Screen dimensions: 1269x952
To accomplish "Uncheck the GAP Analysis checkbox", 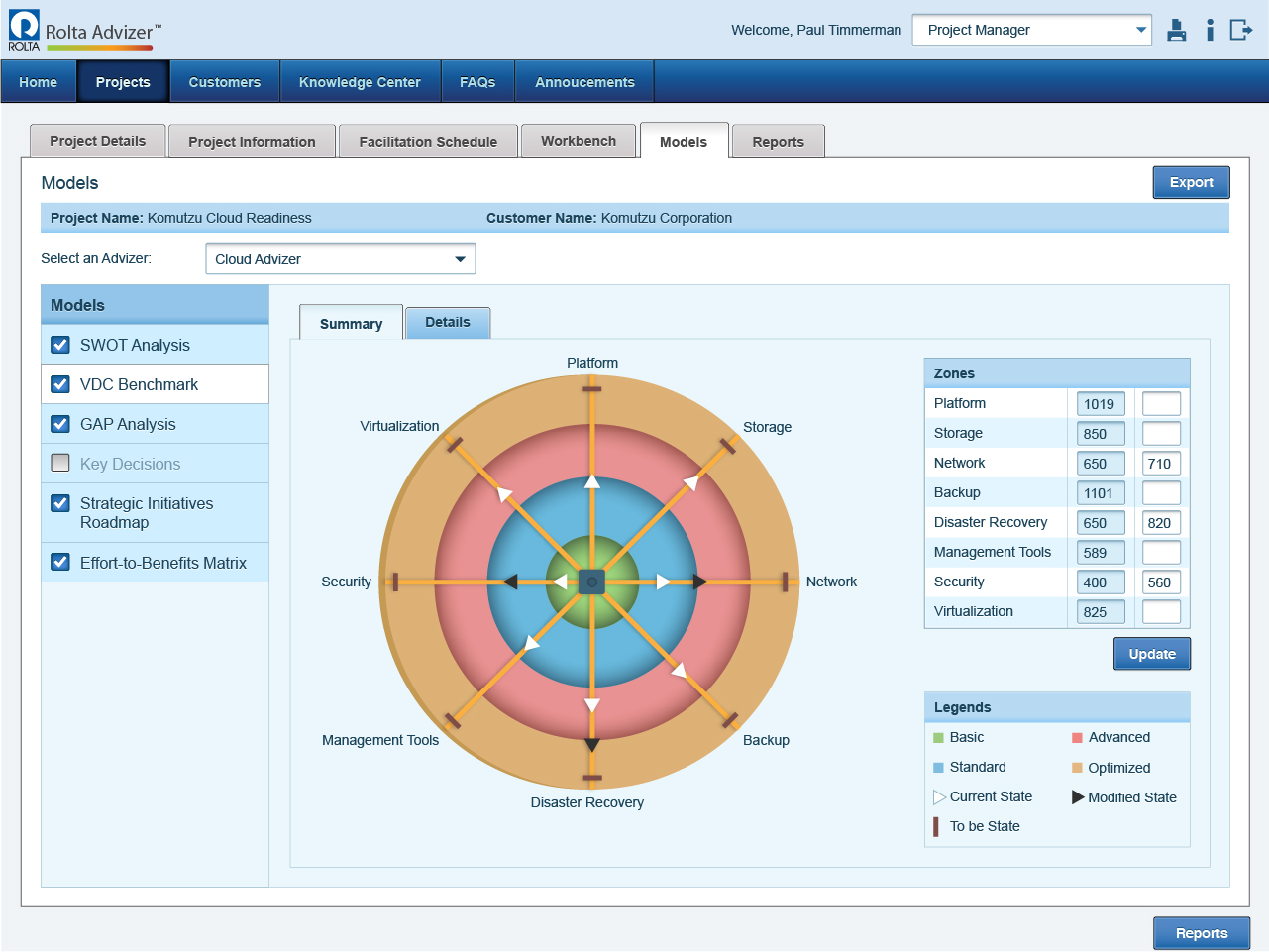I will [60, 424].
